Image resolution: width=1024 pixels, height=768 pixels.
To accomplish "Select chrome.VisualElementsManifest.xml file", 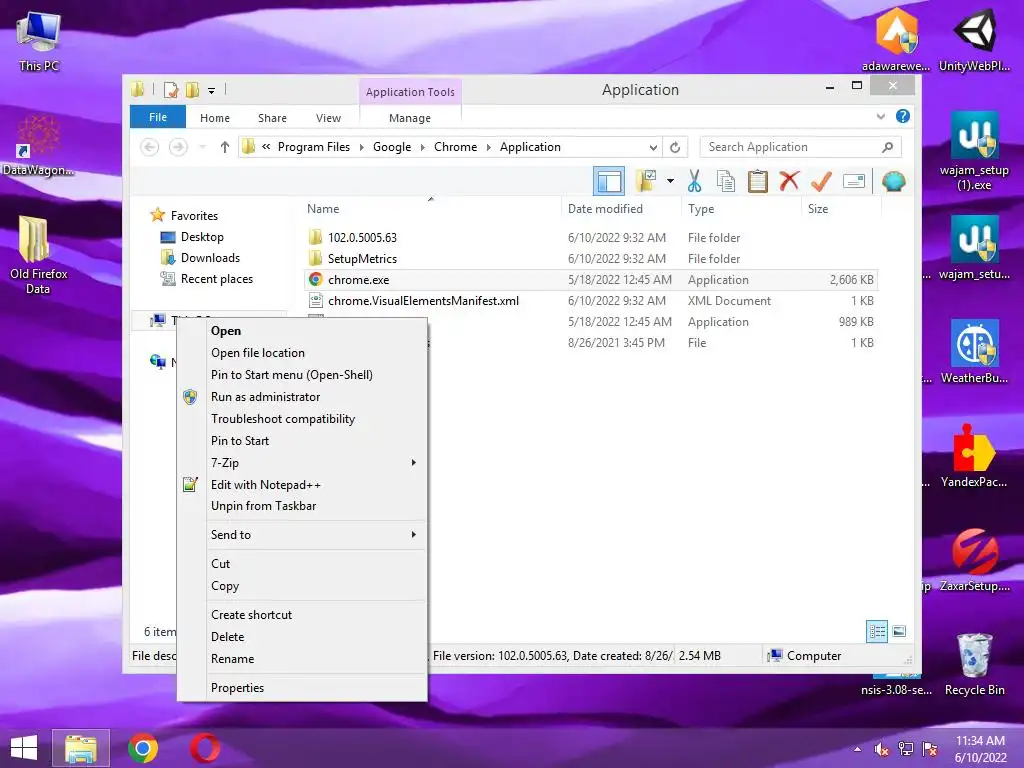I will coord(423,300).
